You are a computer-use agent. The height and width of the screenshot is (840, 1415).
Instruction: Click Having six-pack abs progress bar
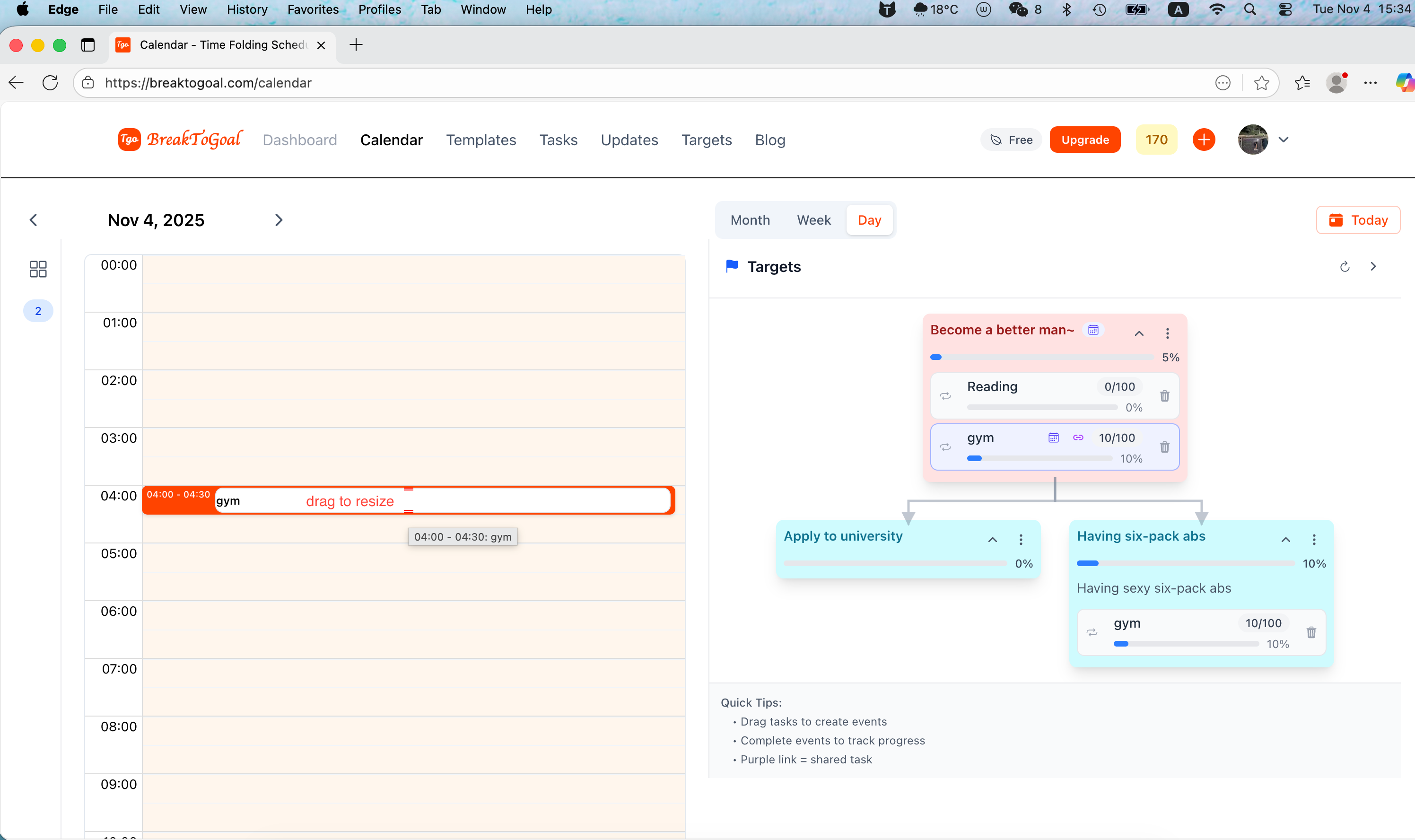pyautogui.click(x=1185, y=563)
